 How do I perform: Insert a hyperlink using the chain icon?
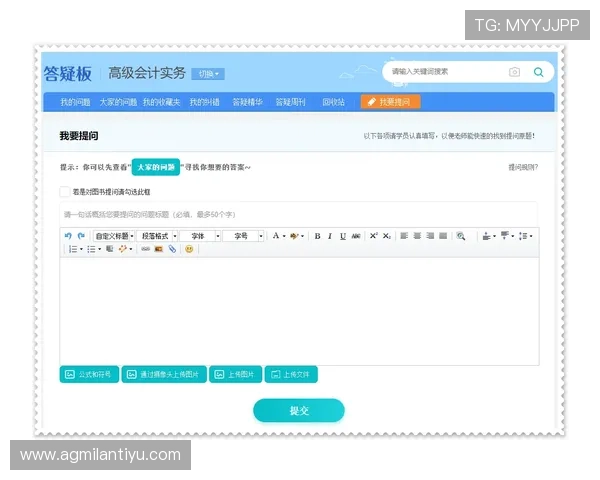145,249
